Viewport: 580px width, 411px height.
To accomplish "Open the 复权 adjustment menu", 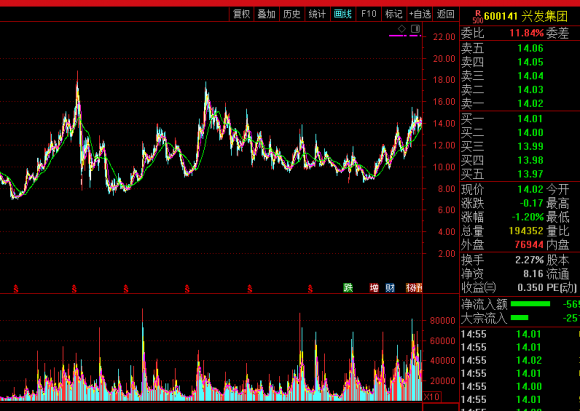I will point(242,14).
